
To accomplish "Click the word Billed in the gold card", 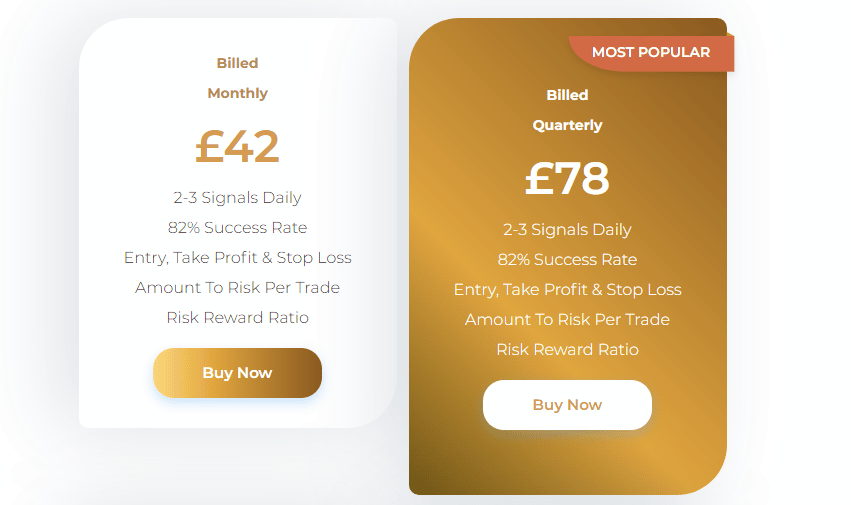I will point(567,95).
